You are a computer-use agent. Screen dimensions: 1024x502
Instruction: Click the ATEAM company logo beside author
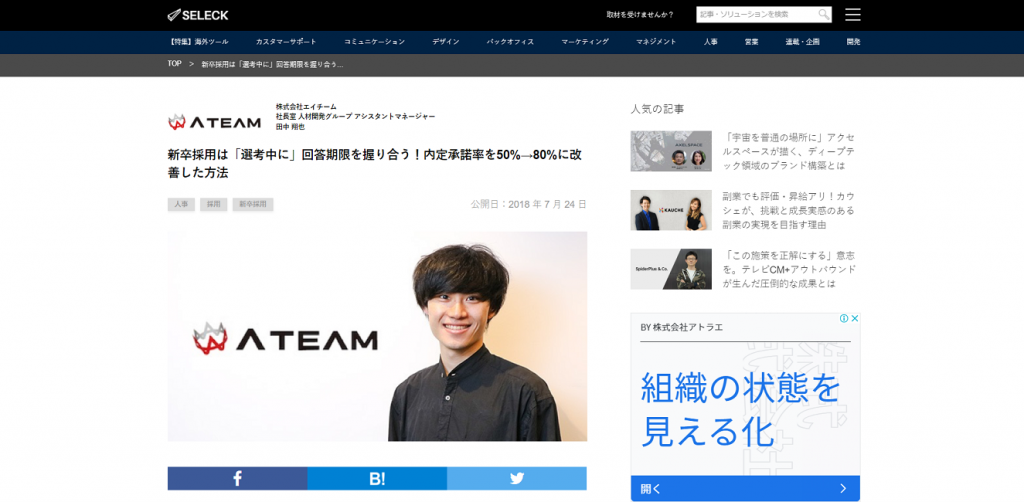tap(214, 121)
